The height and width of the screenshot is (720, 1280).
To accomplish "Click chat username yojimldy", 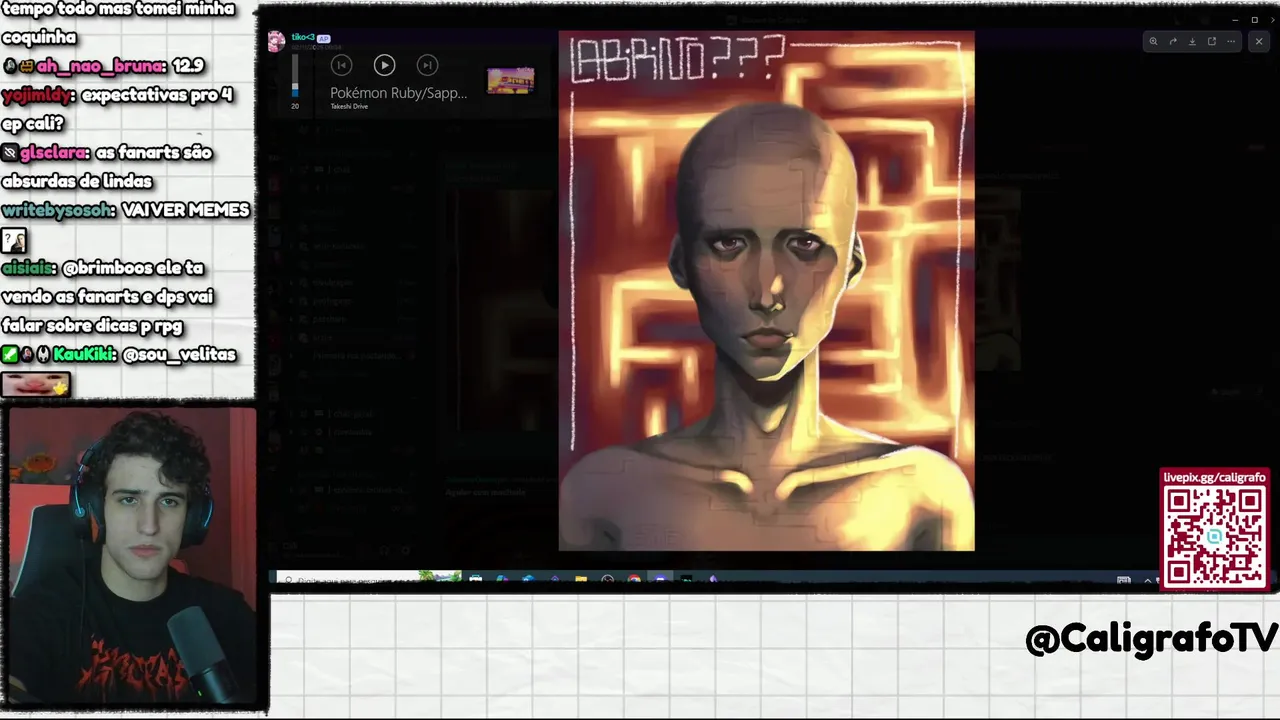I will [x=37, y=95].
